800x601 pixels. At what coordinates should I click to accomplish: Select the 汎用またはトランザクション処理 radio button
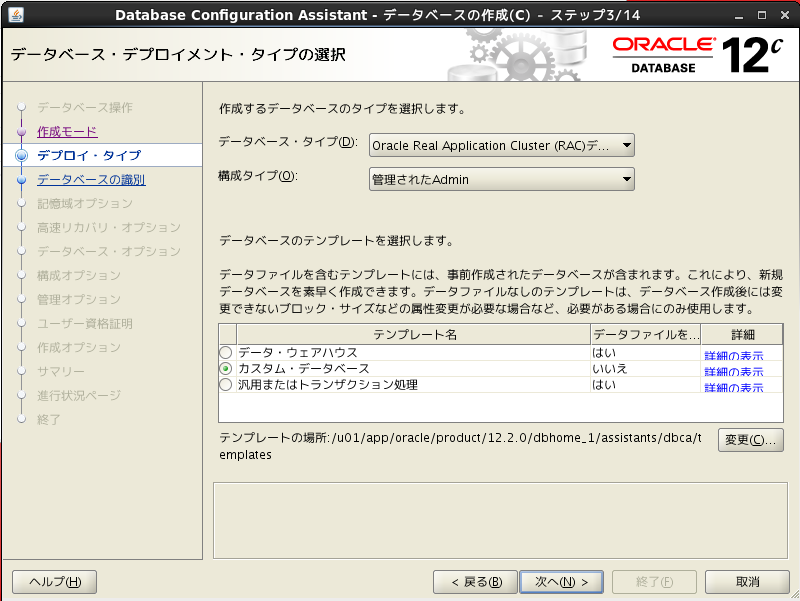(x=226, y=385)
